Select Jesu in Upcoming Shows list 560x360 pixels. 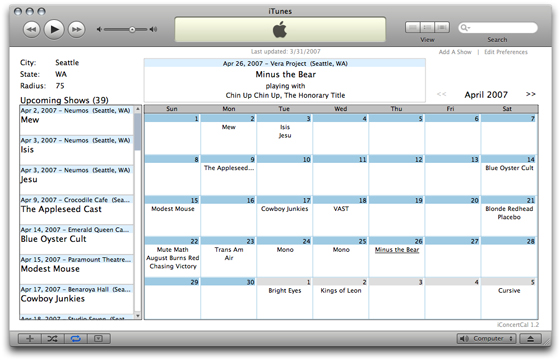pos(76,180)
